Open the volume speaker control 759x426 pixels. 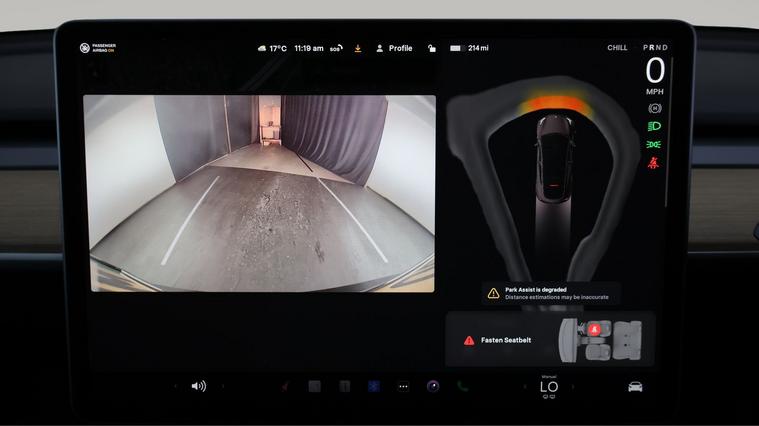tap(198, 386)
